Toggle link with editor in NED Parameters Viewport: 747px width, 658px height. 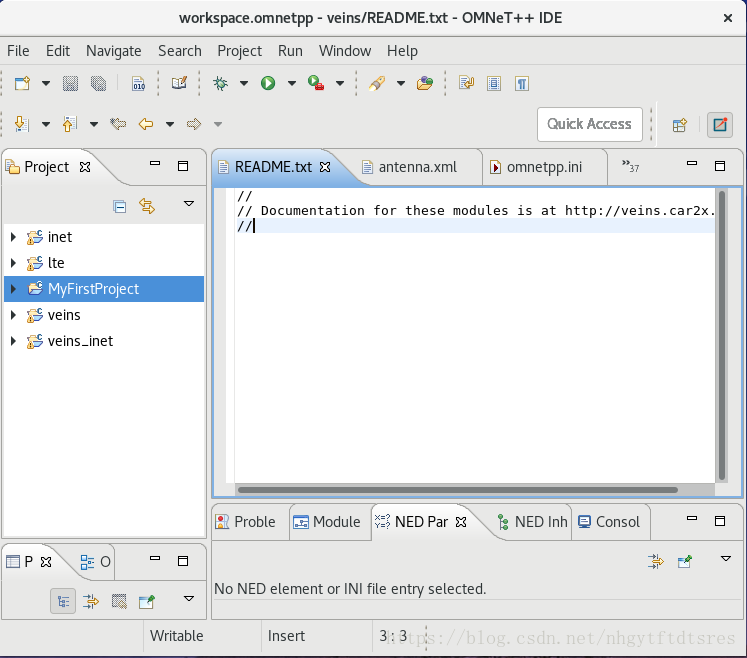656,562
